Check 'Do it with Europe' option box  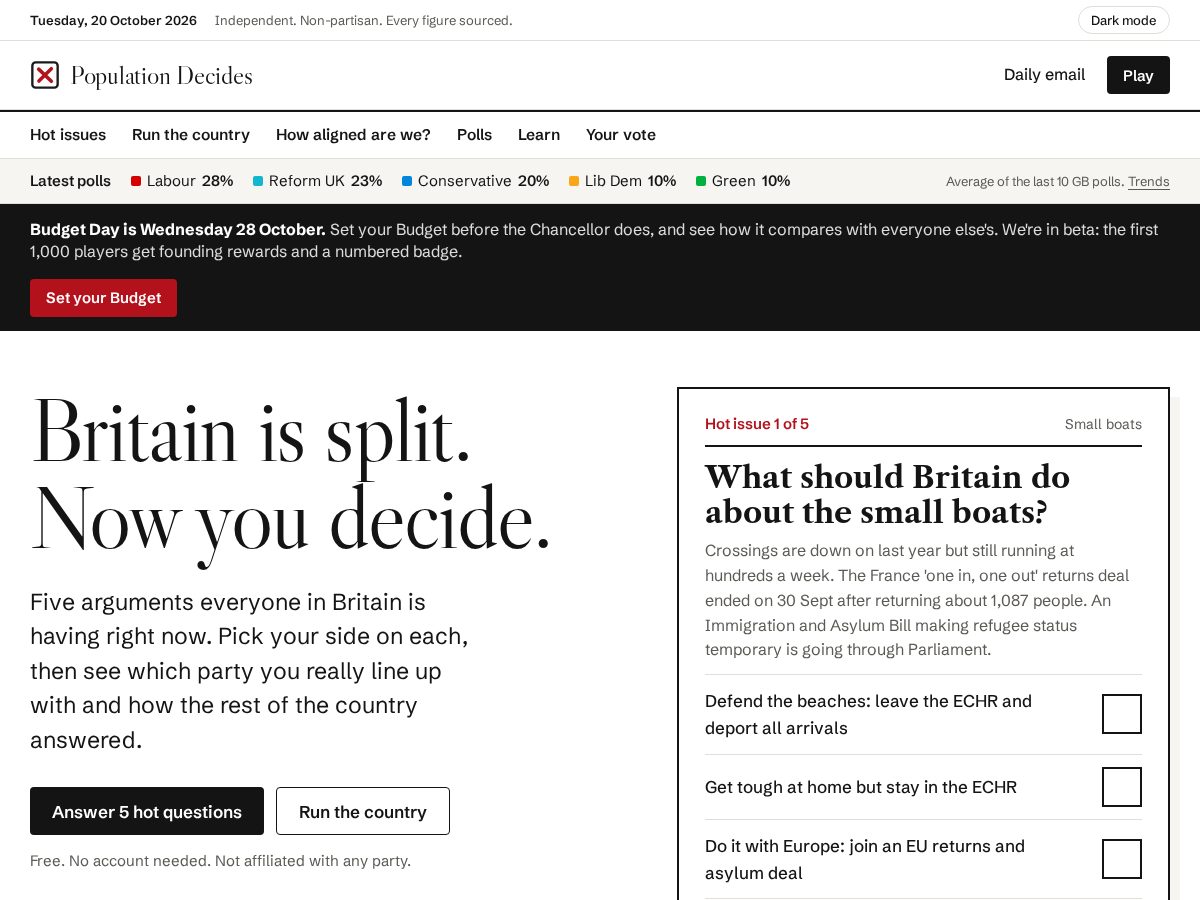point(1121,859)
